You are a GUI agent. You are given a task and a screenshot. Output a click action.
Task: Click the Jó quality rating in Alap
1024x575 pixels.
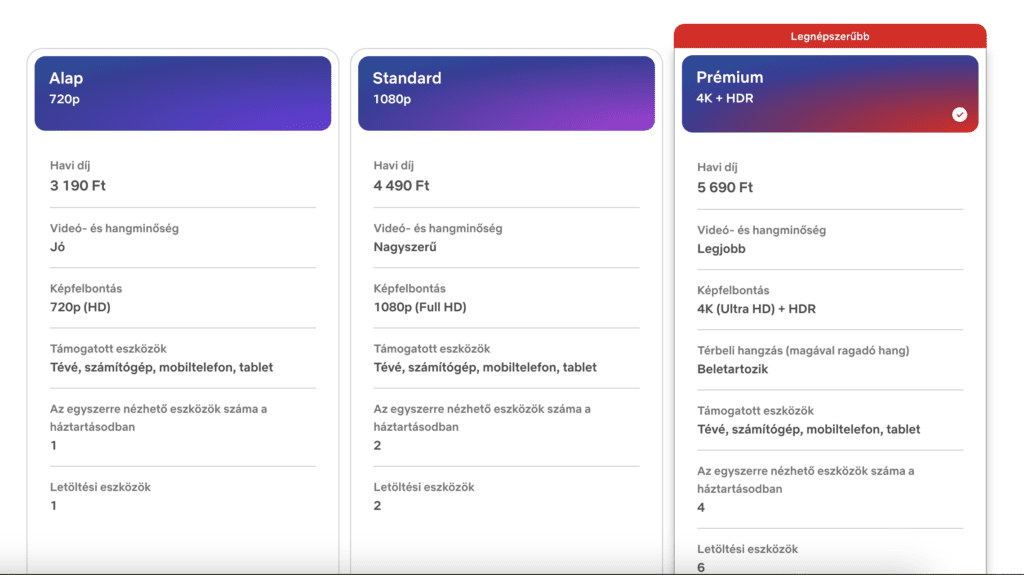[x=57, y=247]
